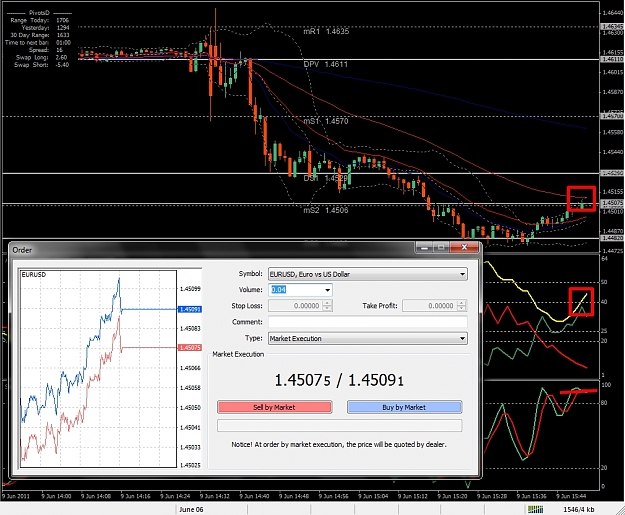Increase Take Profit with the up stepper arrow
This screenshot has height=515, width=625.
pyautogui.click(x=462, y=303)
